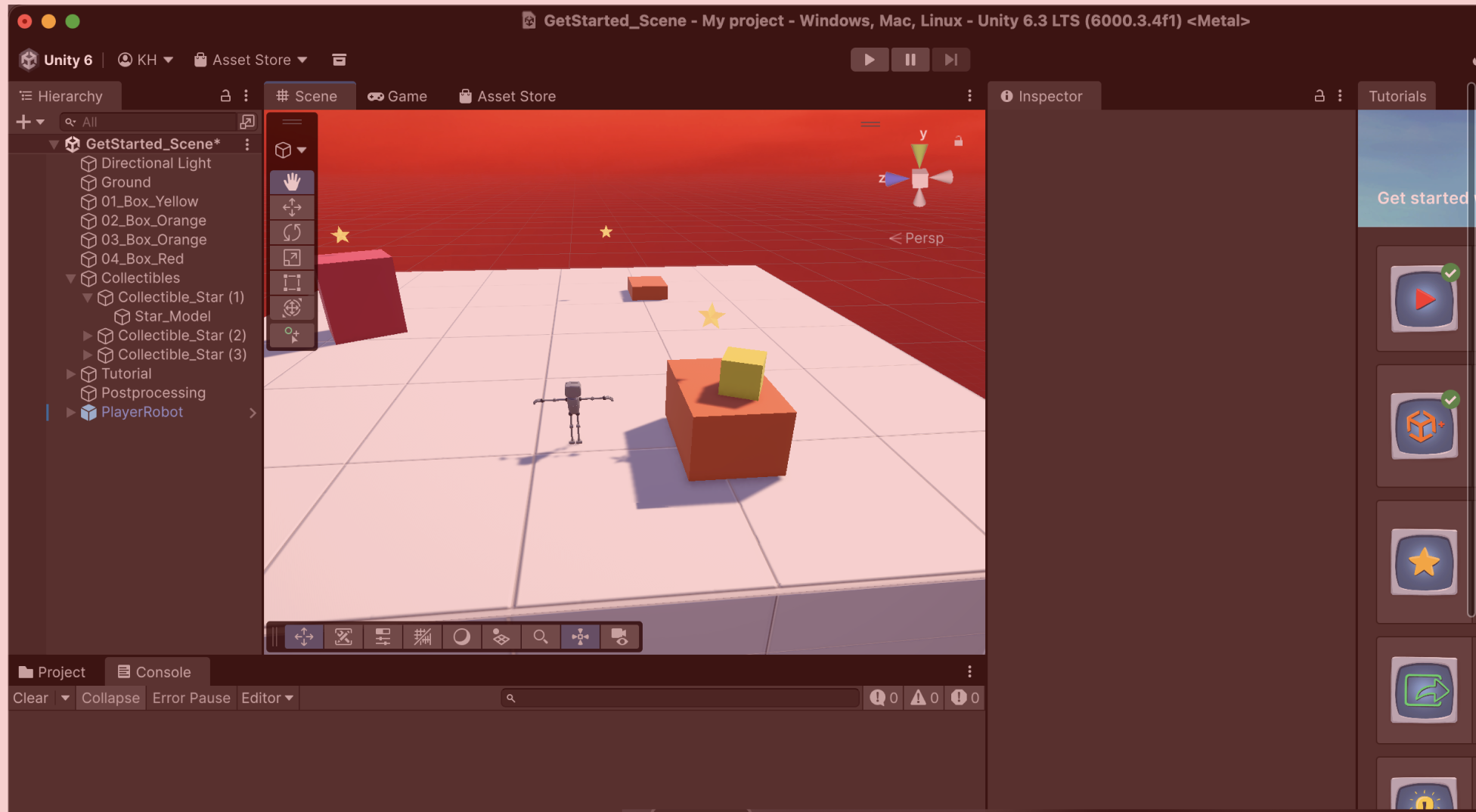Click the search magnifier in the scene overlay

pos(540,637)
